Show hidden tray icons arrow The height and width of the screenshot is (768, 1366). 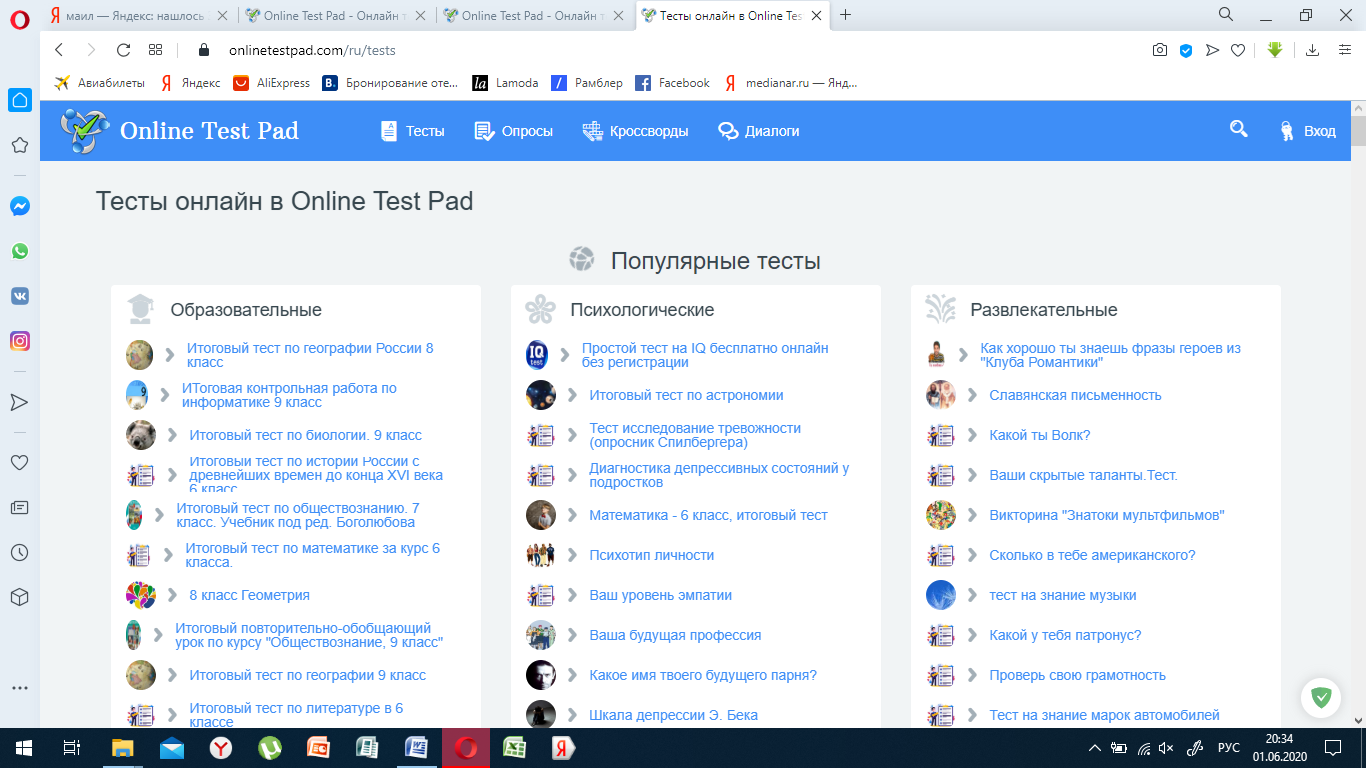[1097, 748]
